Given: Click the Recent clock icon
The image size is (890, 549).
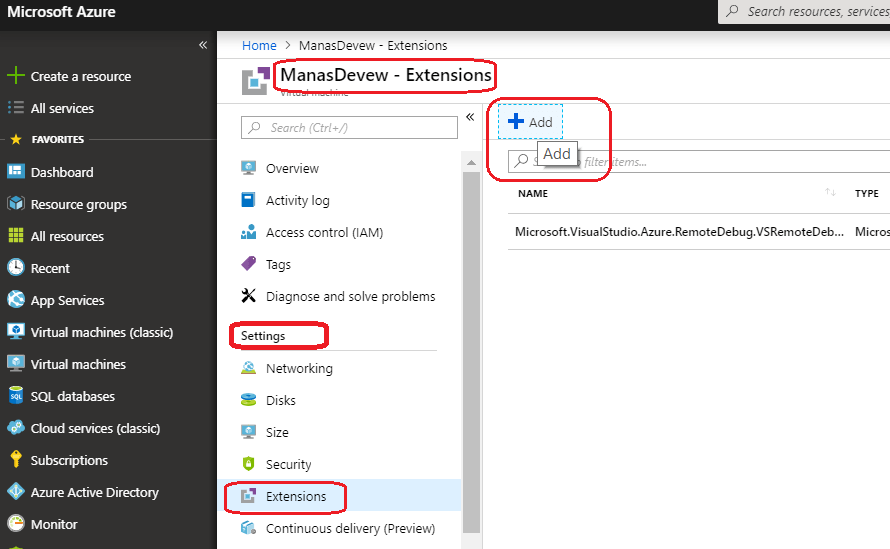Looking at the screenshot, I should point(16,267).
